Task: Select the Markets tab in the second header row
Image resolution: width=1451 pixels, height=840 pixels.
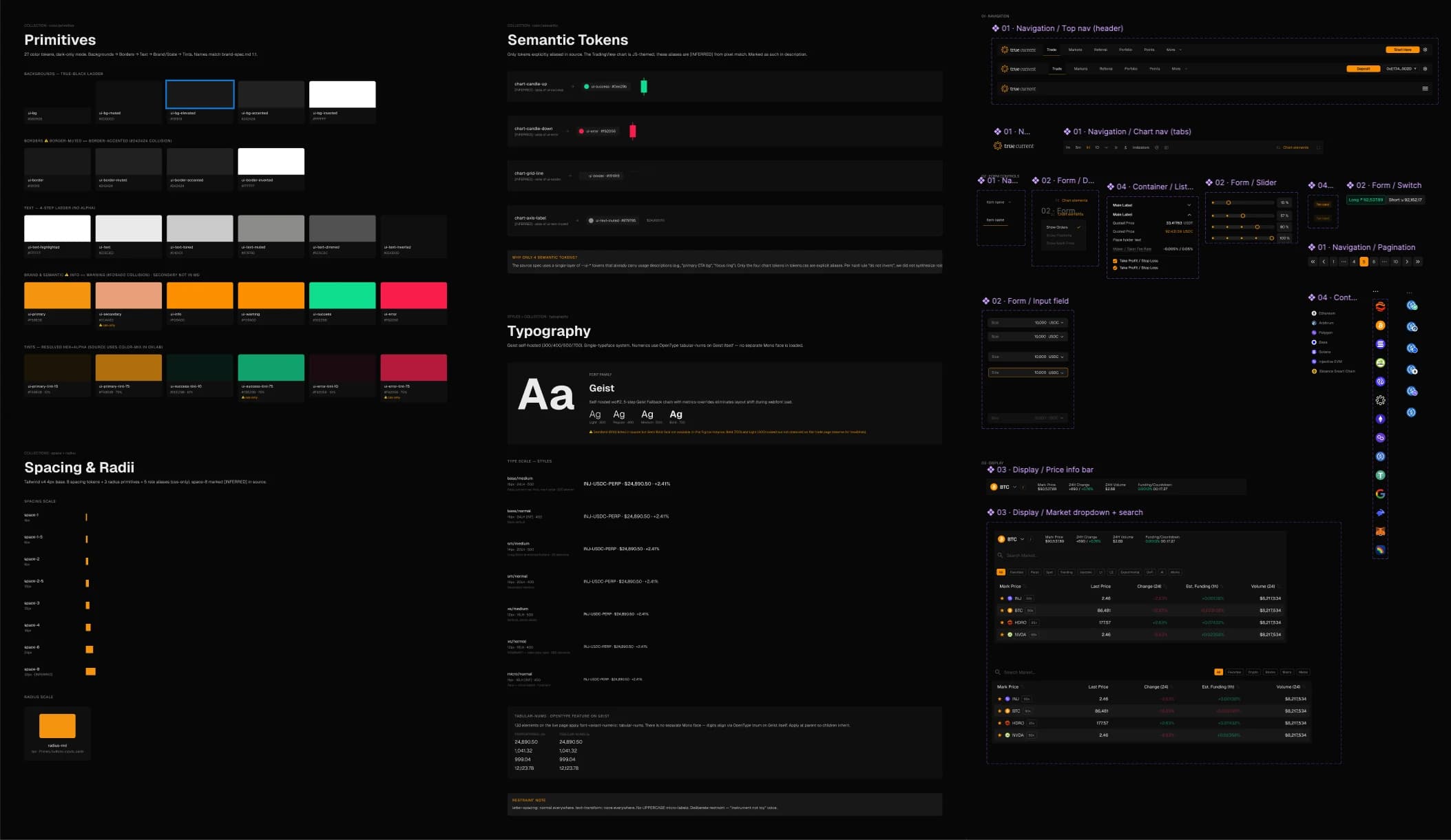Action: coord(1081,69)
